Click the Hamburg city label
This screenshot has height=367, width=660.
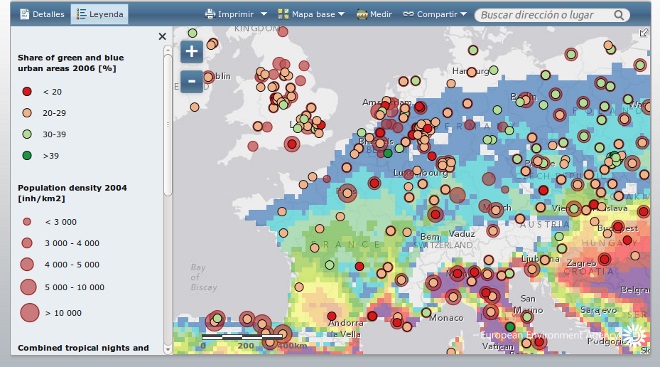tap(470, 71)
